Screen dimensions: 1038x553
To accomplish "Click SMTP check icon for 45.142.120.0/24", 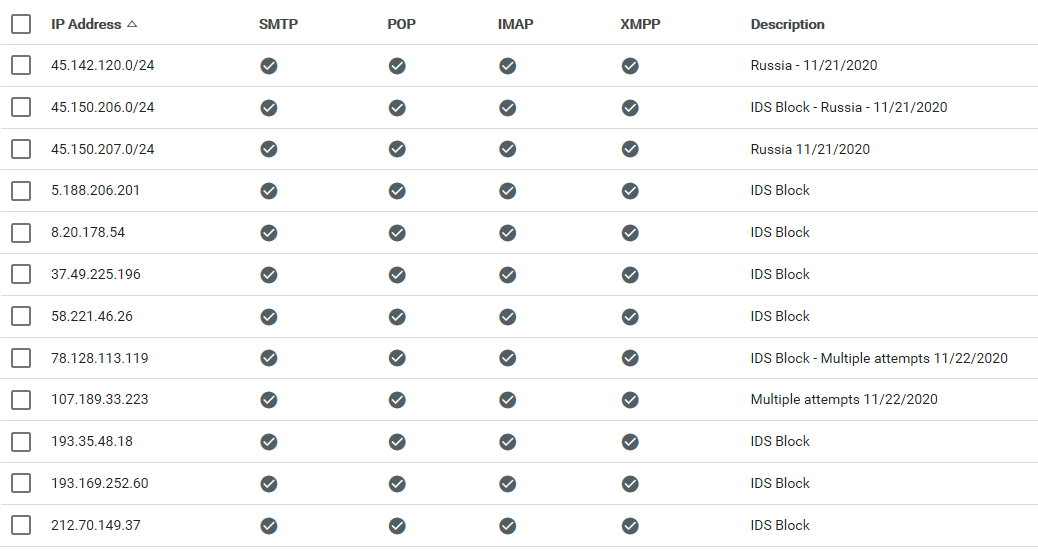I will 268,66.
